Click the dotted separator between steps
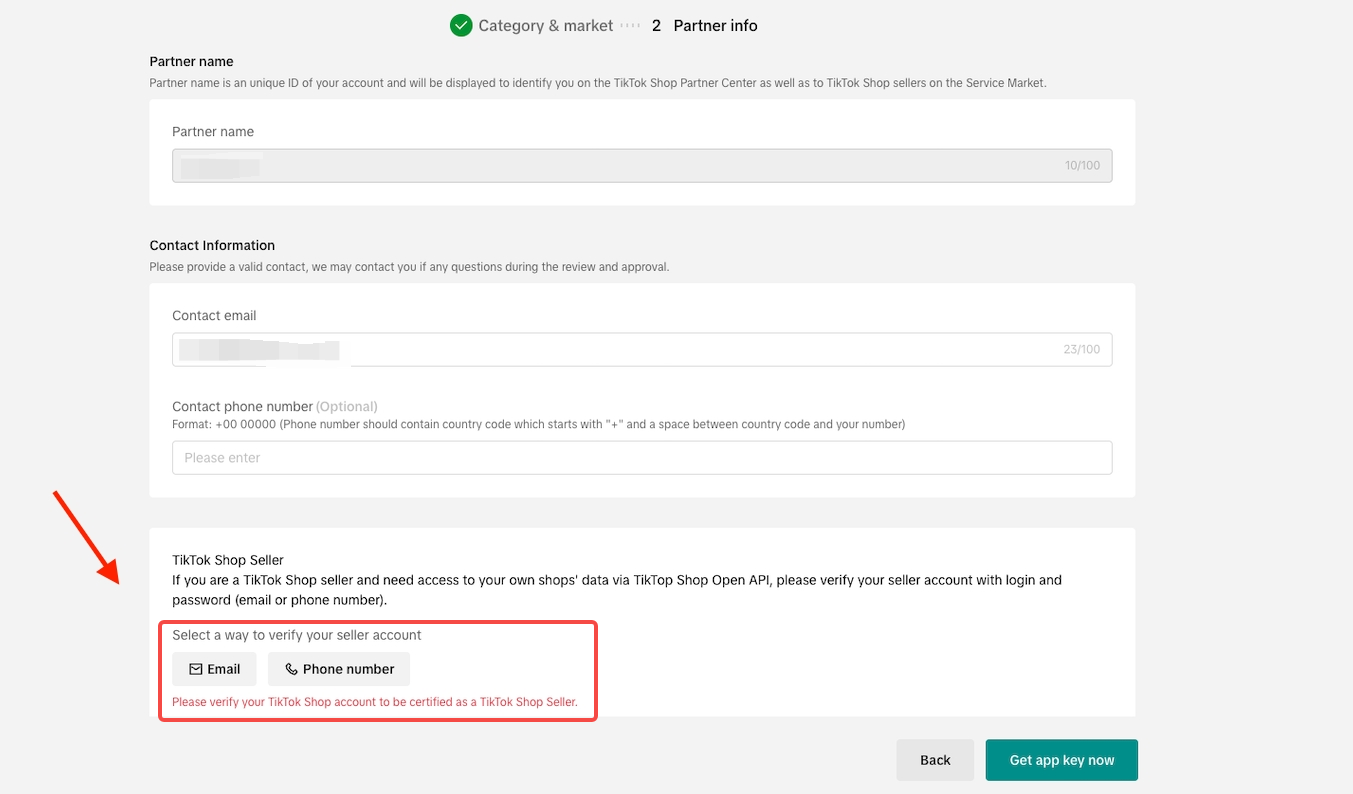 630,26
